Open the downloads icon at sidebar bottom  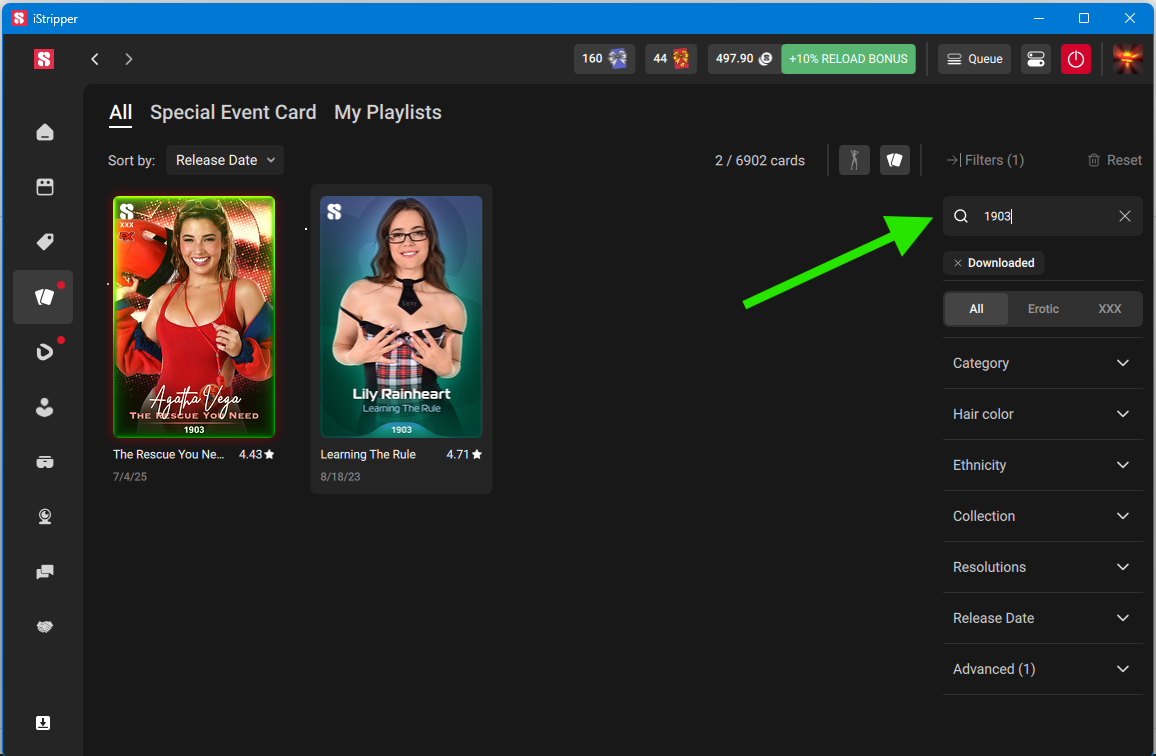[x=44, y=723]
